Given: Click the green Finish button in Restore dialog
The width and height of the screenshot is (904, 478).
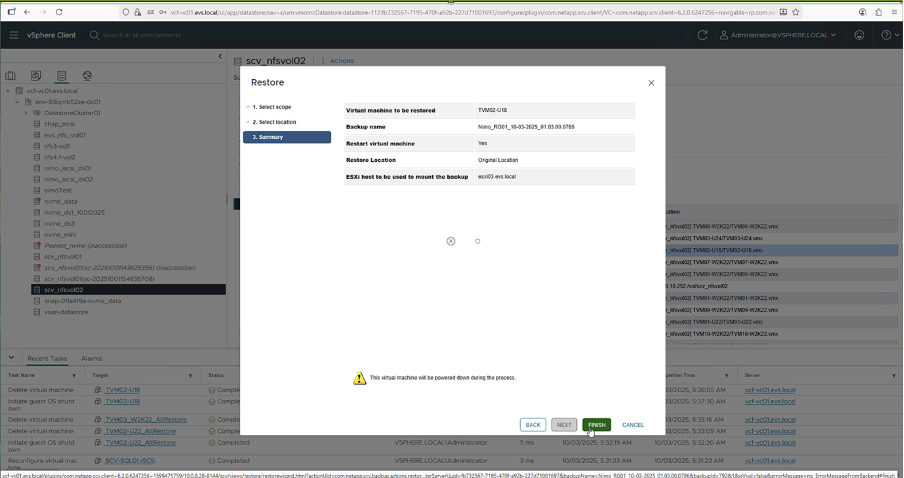Looking at the screenshot, I should click(596, 425).
